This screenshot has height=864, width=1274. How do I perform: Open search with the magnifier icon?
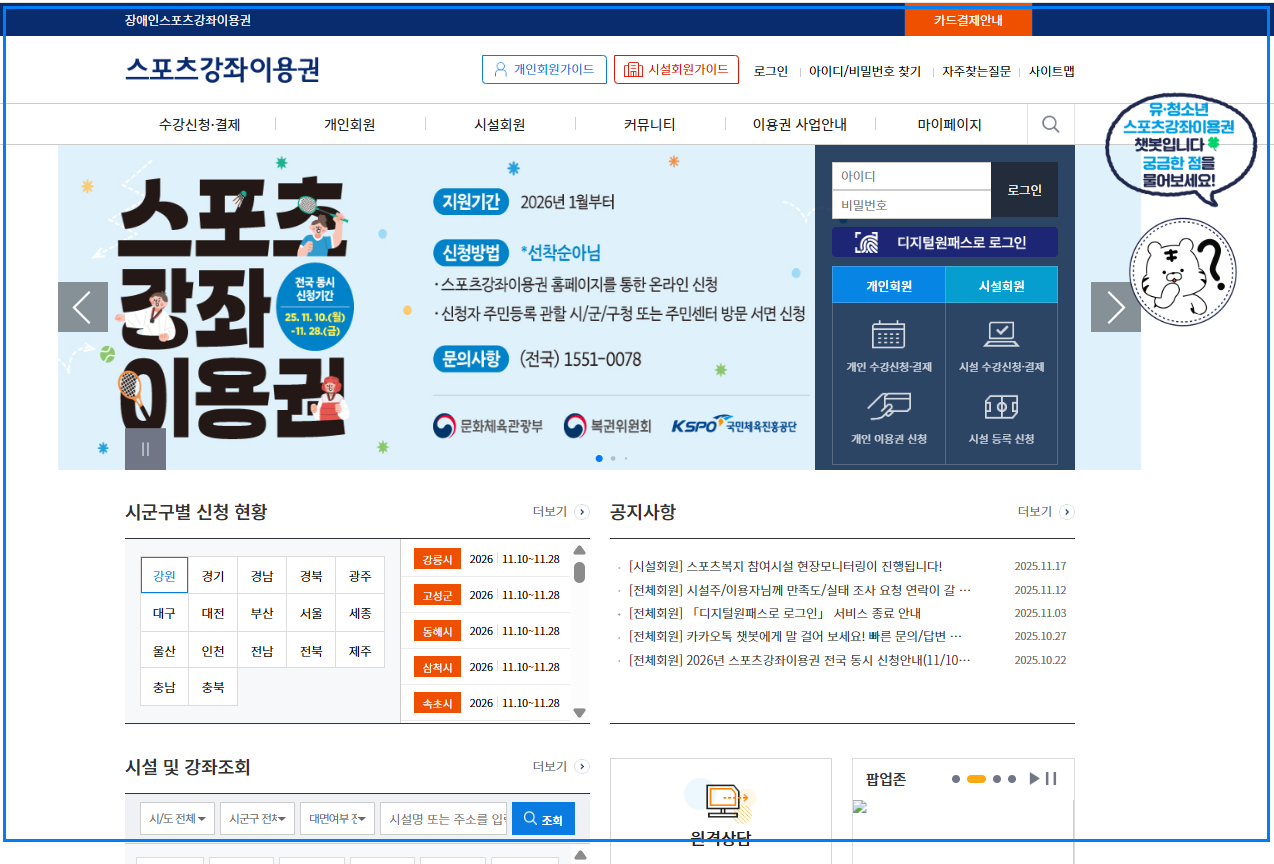1049,123
